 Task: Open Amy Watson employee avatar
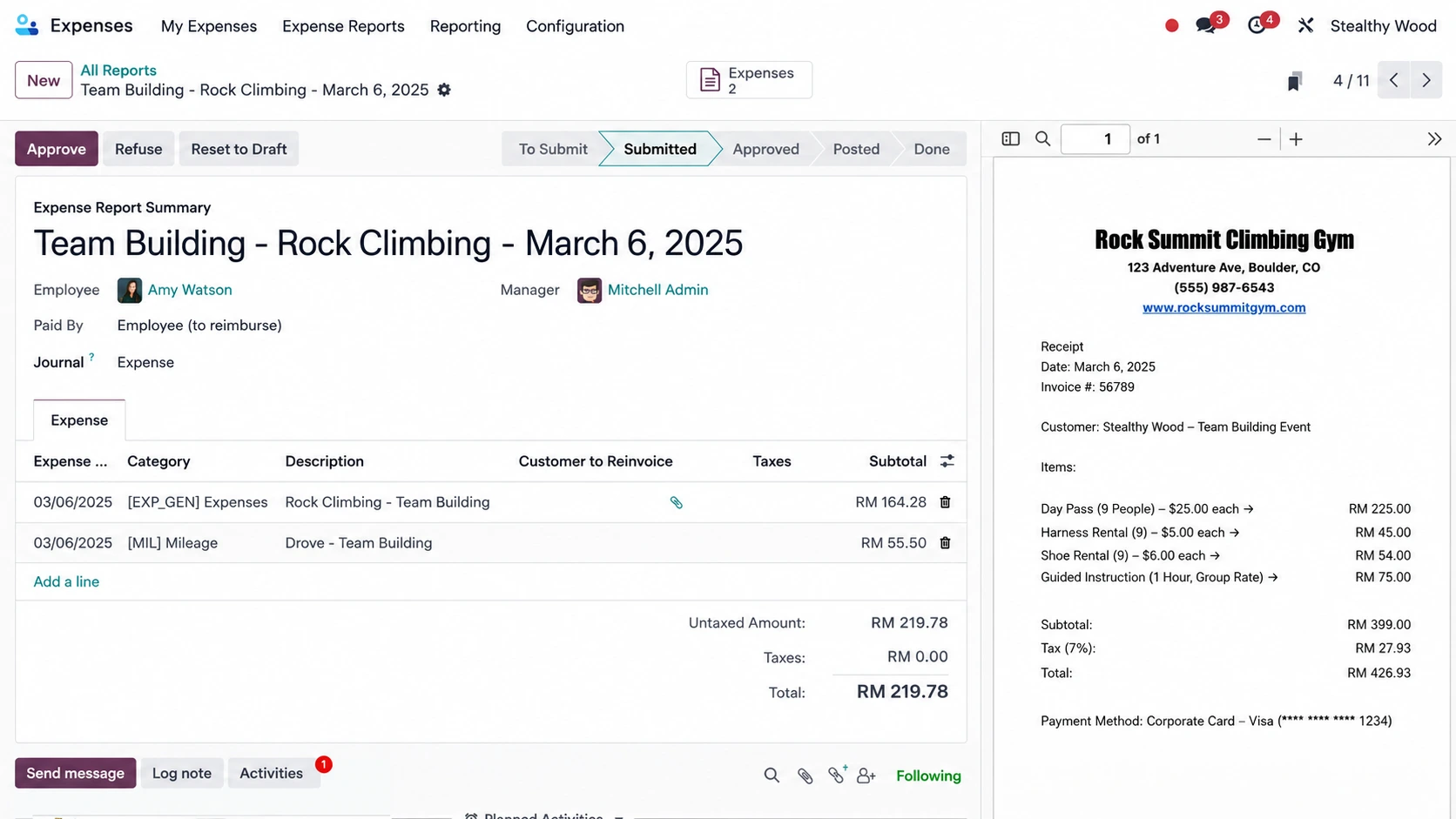[x=130, y=290]
